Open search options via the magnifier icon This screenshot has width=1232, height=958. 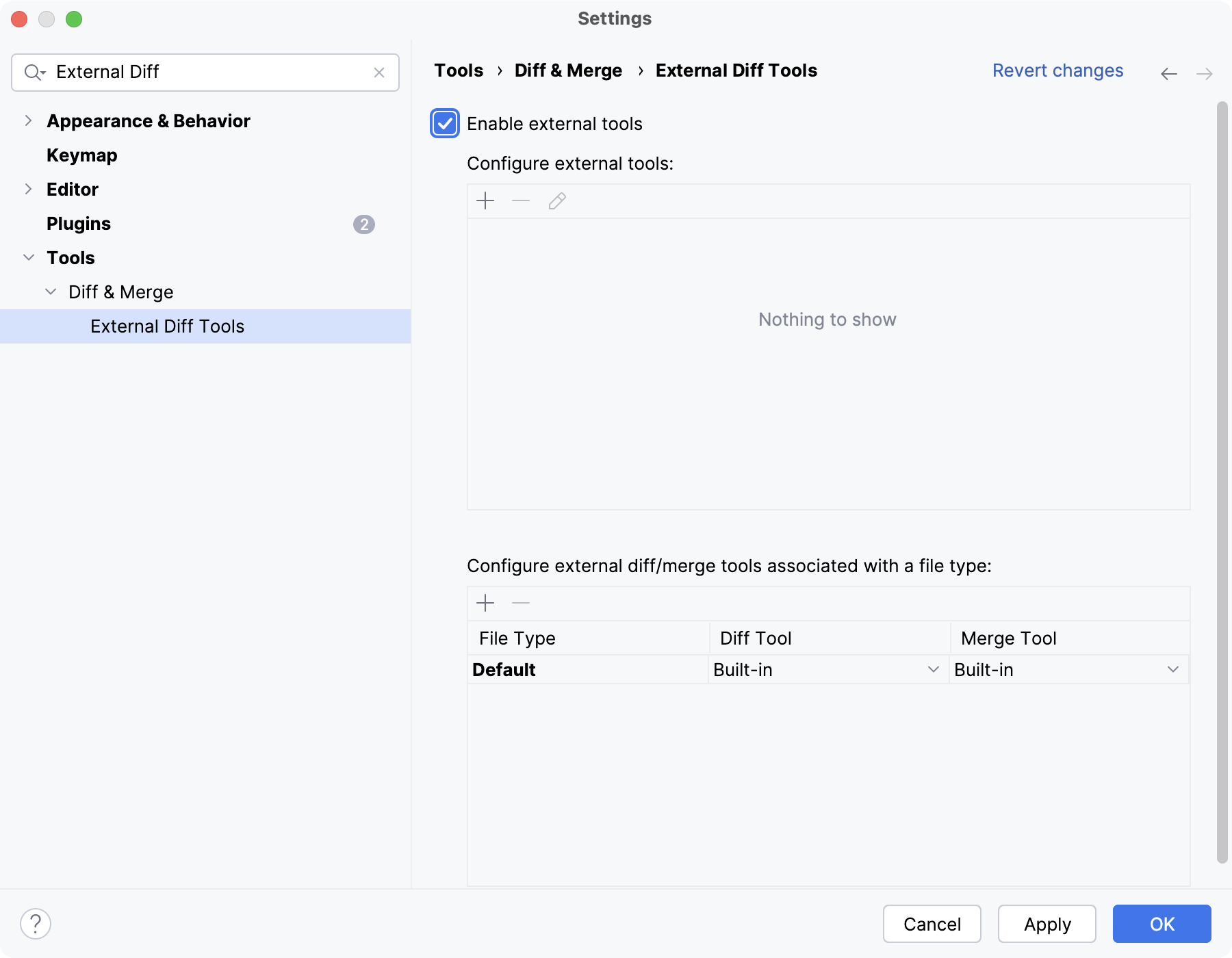(36, 72)
